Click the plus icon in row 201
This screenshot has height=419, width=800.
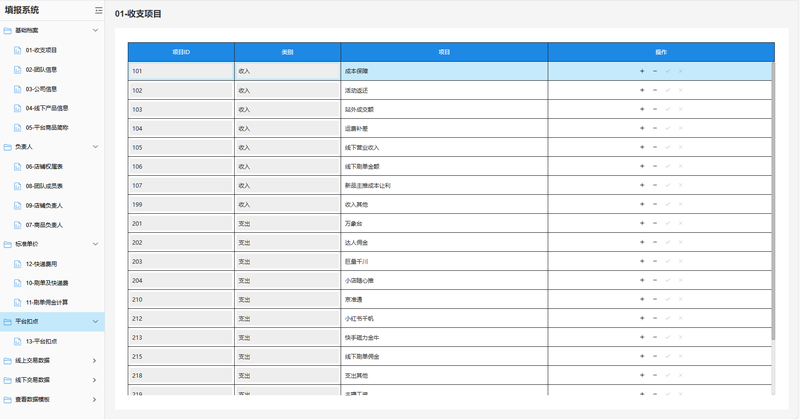[x=642, y=223]
